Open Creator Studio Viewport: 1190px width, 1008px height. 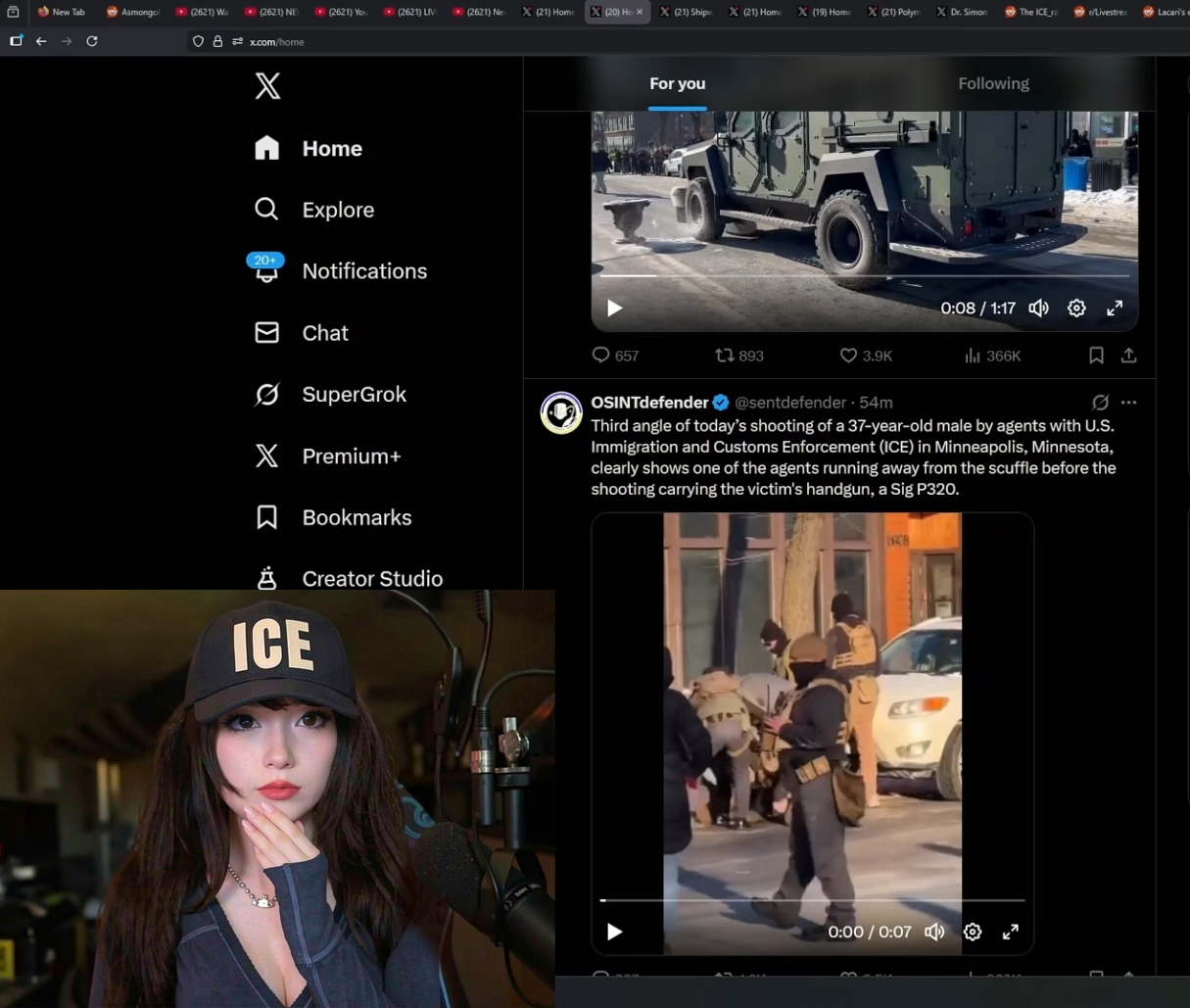[348, 578]
